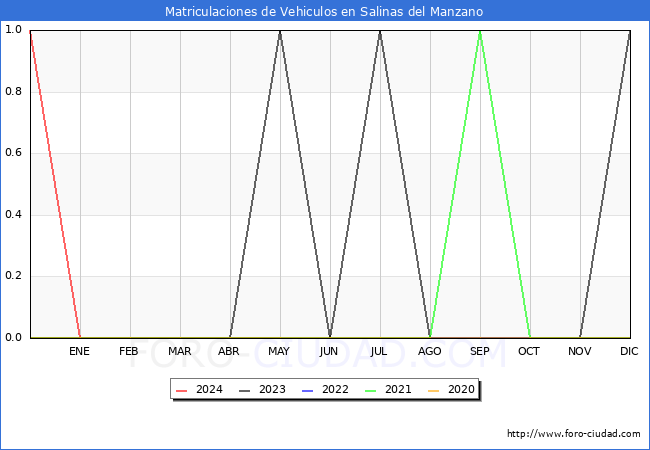This screenshot has width=650, height=450.
Task: Click the 2022 blue legend swatch
Action: tap(308, 391)
